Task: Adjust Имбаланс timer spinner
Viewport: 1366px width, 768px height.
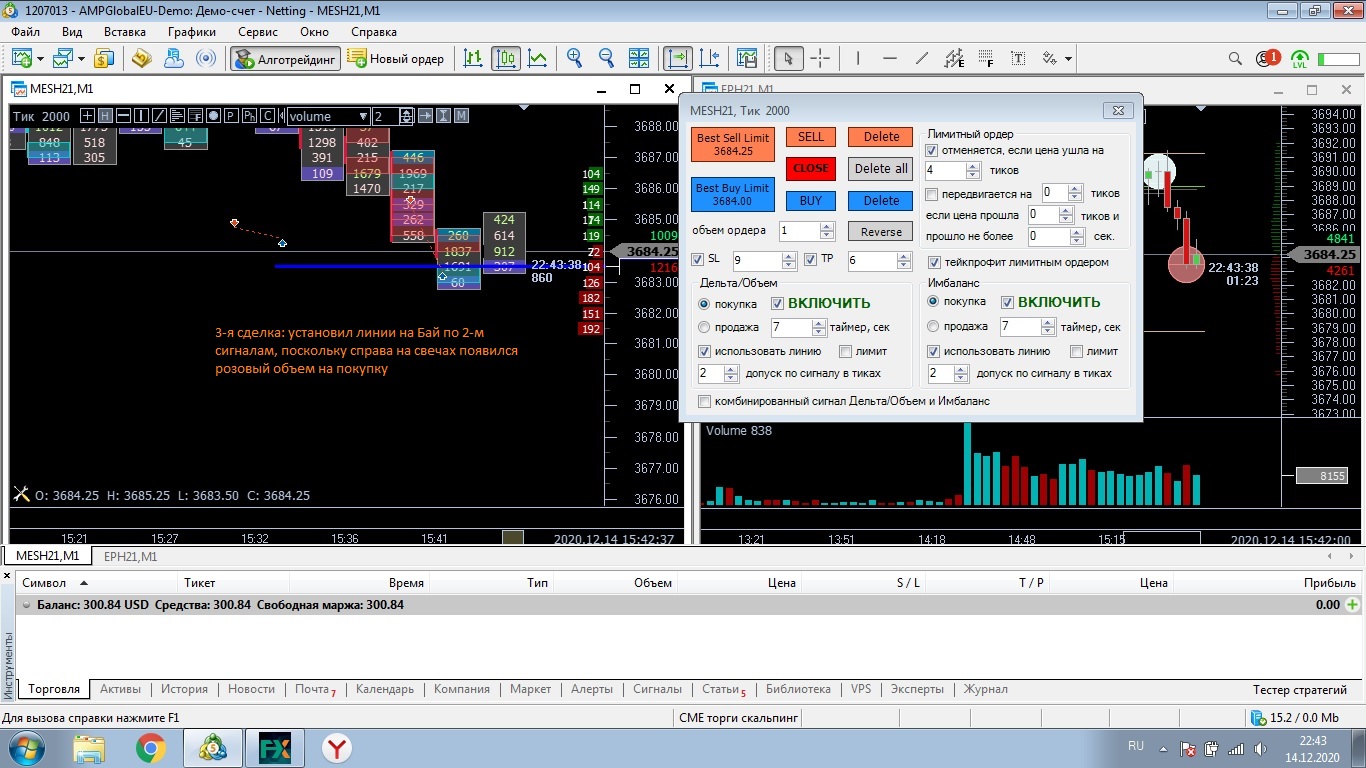Action: (x=1048, y=327)
